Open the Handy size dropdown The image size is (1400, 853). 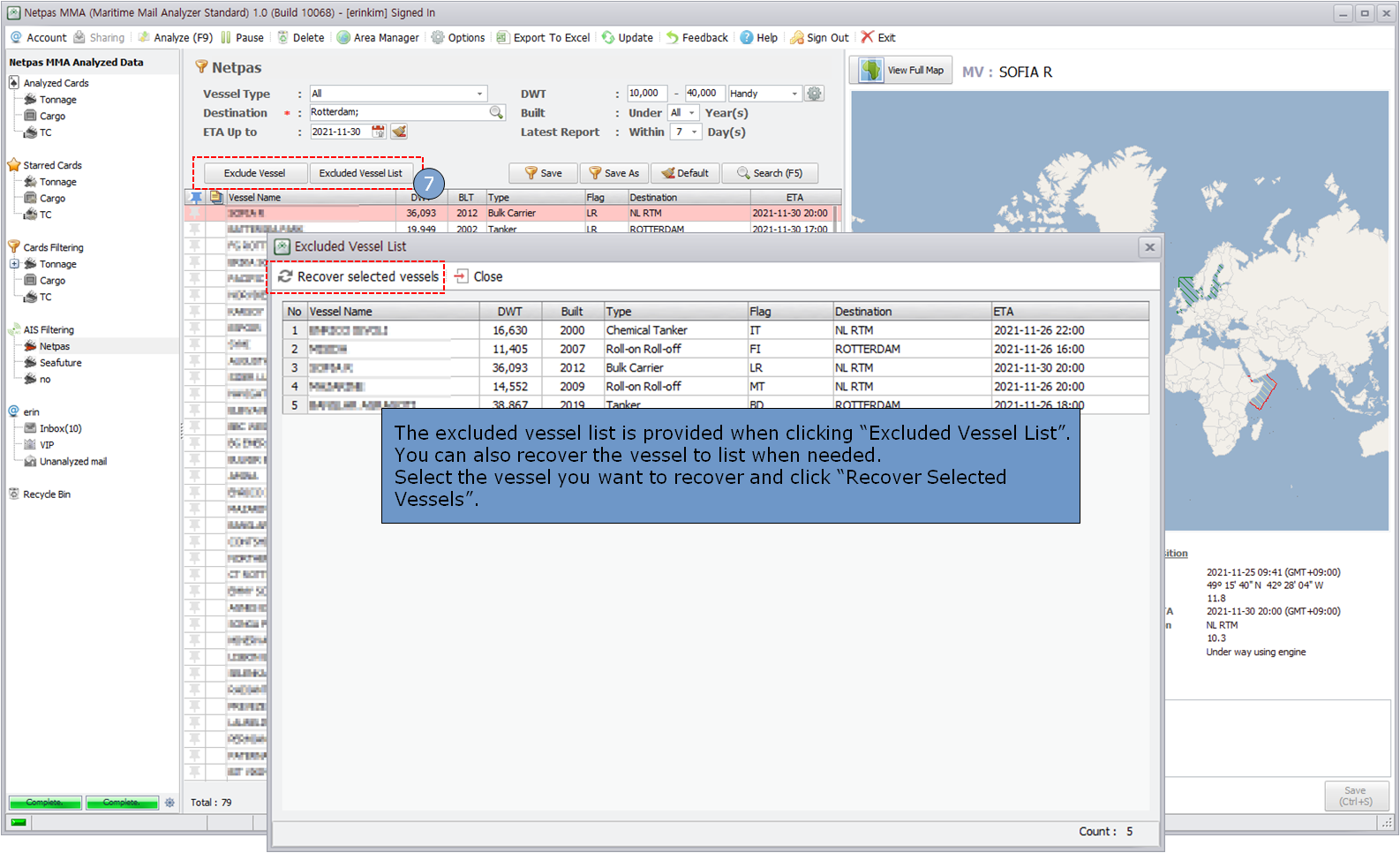(794, 94)
